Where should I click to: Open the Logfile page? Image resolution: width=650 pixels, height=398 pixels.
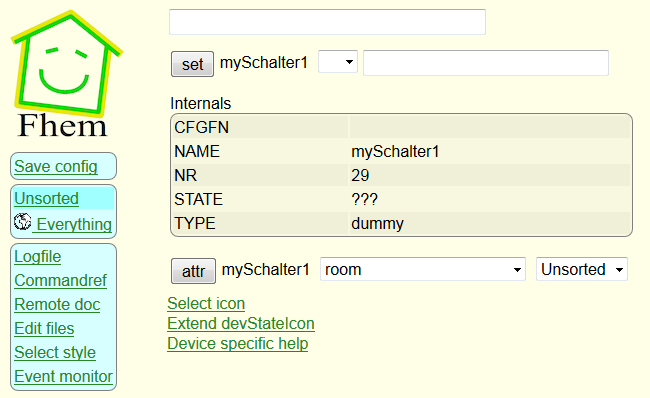point(38,256)
